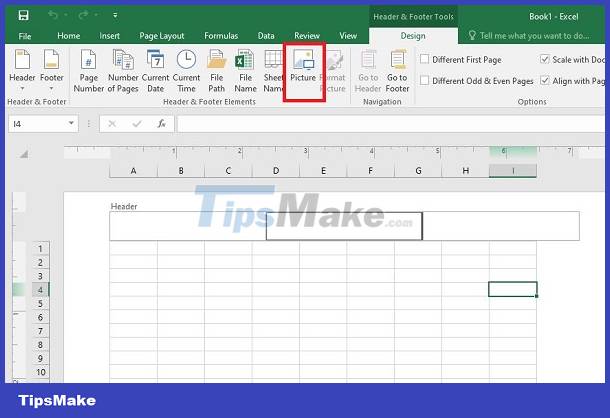Viewport: 610px width, 418px height.
Task: Click the Enter checkmark in formula bar
Action: point(137,124)
